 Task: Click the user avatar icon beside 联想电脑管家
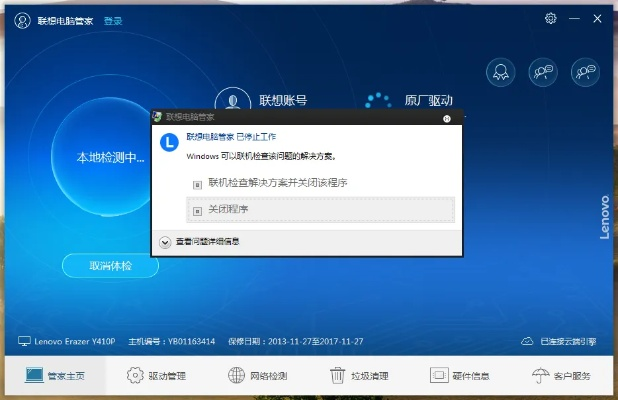(x=19, y=19)
